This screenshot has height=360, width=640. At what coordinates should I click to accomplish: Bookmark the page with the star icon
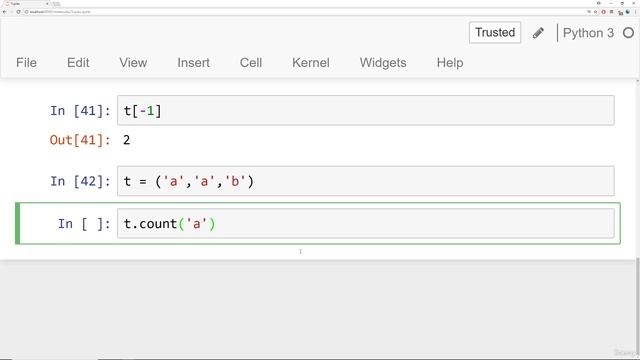pos(596,12)
